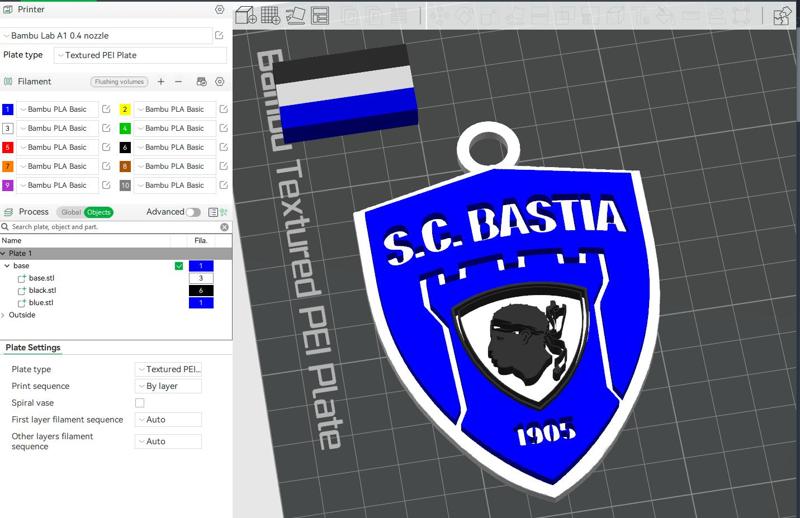Open the printer preset dropdown
Viewport: 800px width, 518px height.
[x=106, y=36]
